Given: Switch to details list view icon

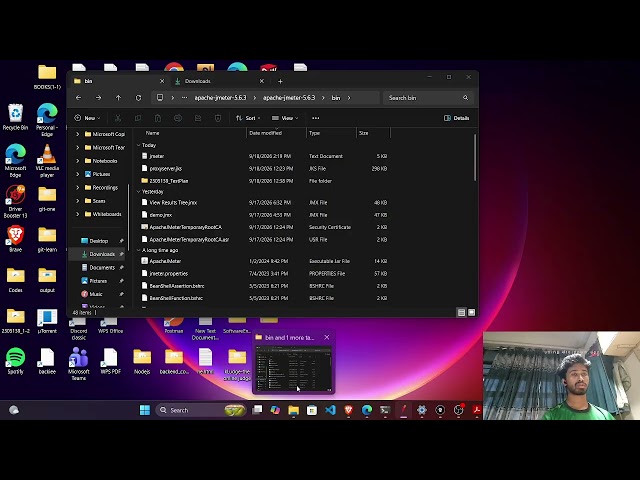Looking at the screenshot, I should click(x=462, y=313).
